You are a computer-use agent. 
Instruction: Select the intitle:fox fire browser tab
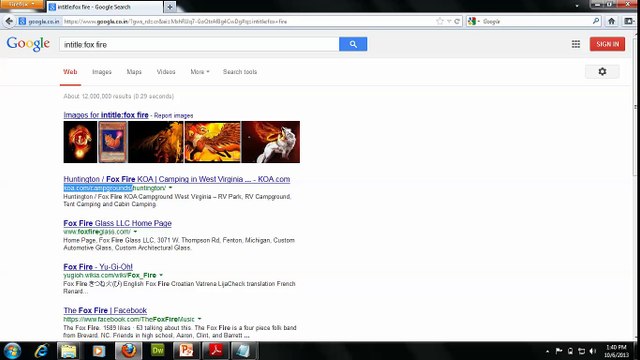point(104,7)
